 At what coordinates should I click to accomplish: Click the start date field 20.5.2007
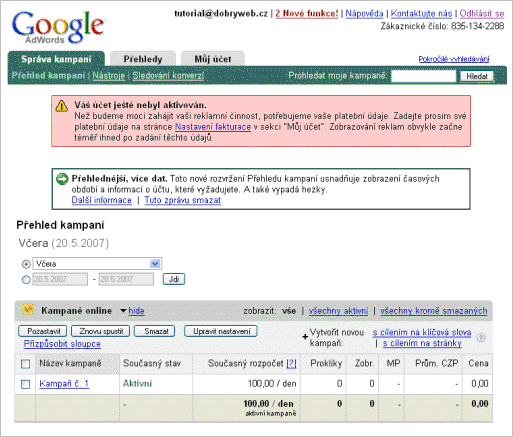click(60, 279)
